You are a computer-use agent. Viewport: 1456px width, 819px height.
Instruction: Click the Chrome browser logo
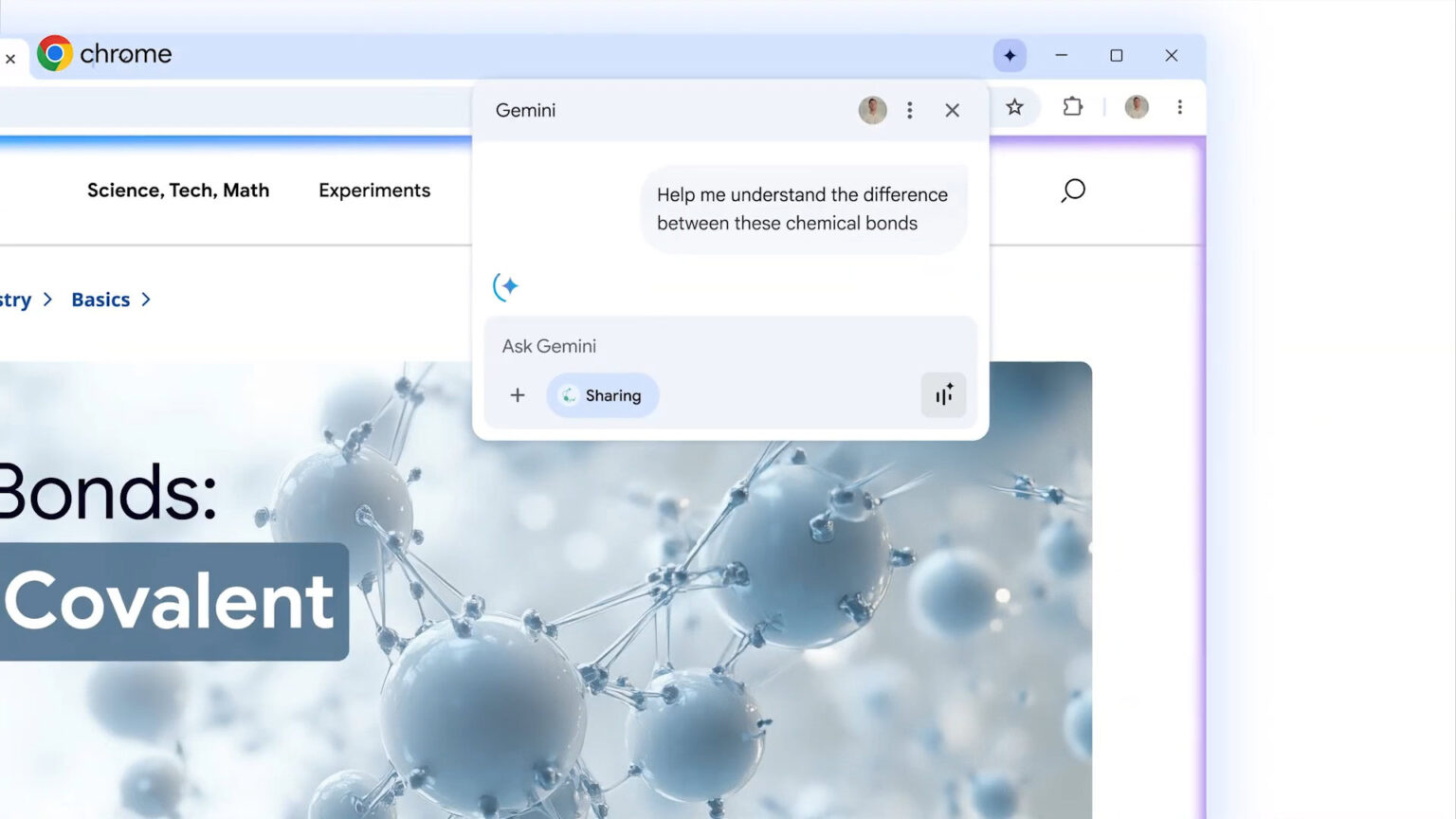click(54, 54)
